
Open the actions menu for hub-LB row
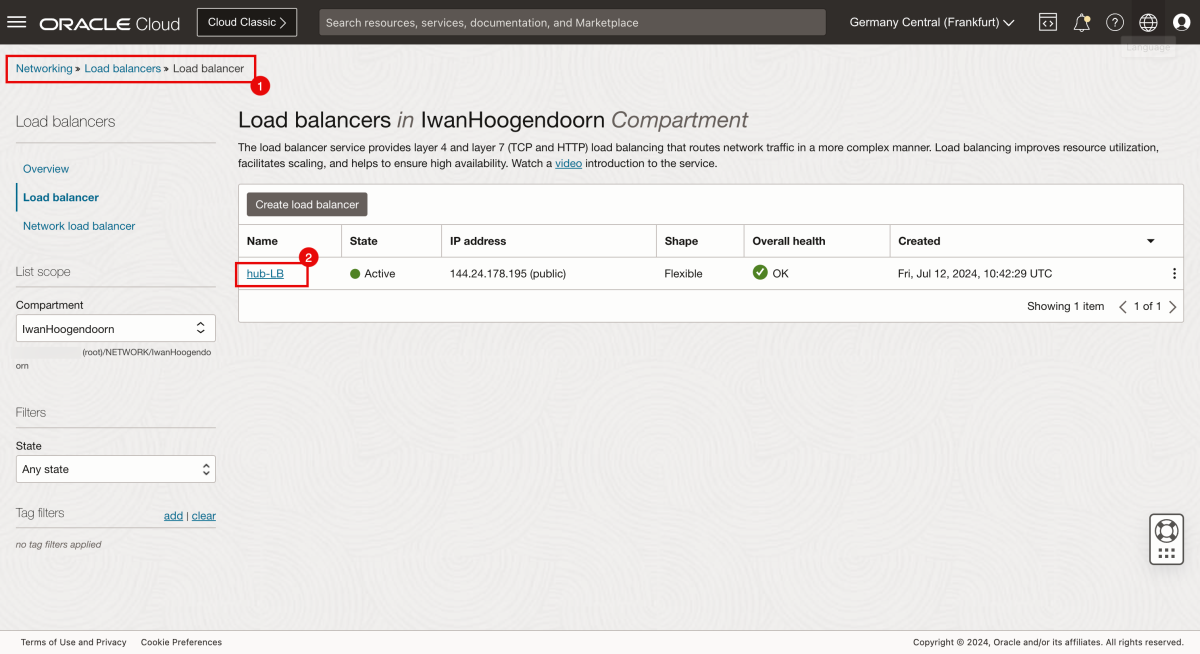pyautogui.click(x=1174, y=272)
